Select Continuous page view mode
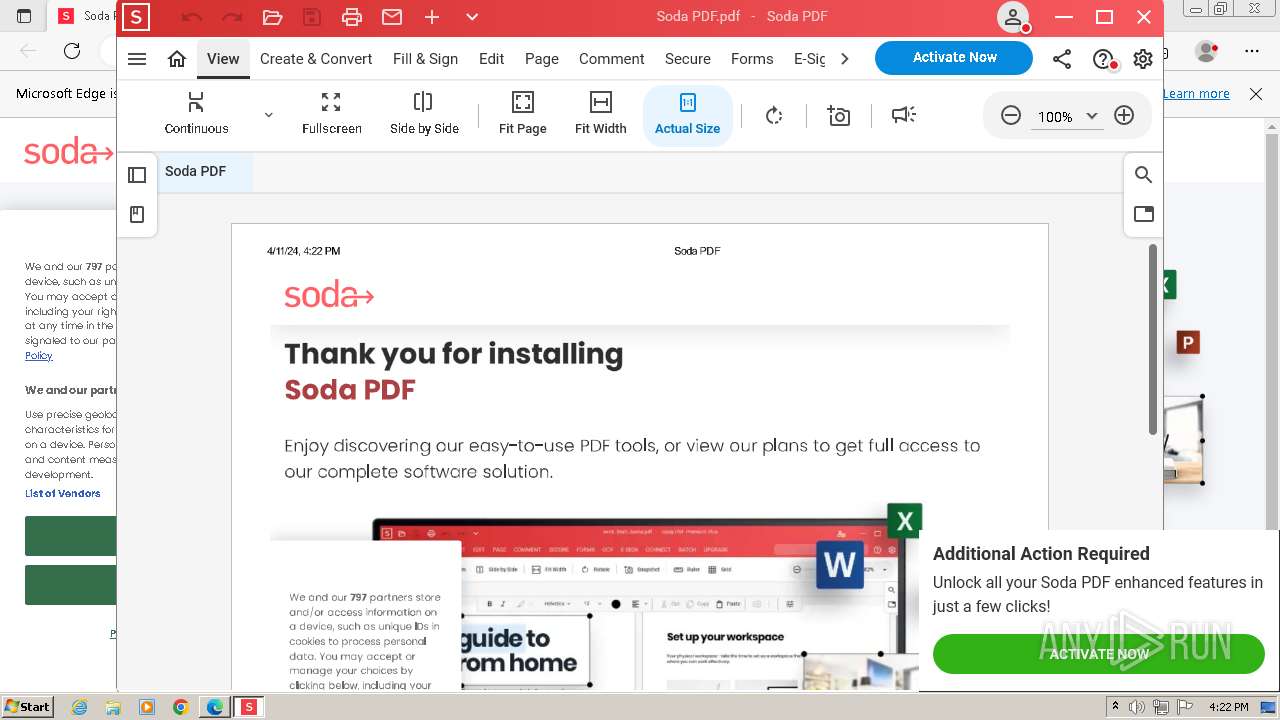The width and height of the screenshot is (1280, 720). tap(196, 114)
